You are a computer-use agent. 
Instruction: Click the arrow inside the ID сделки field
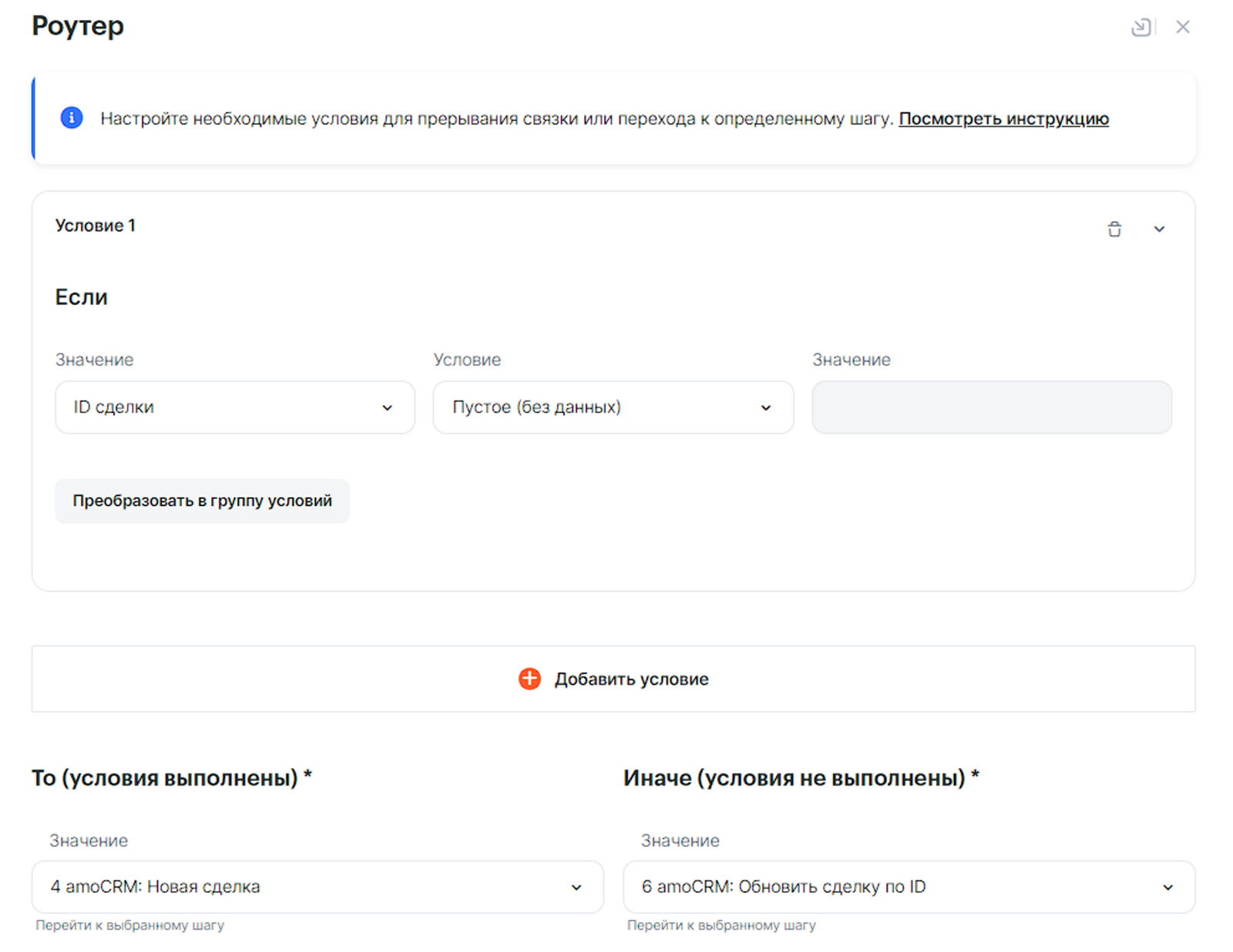(x=387, y=408)
